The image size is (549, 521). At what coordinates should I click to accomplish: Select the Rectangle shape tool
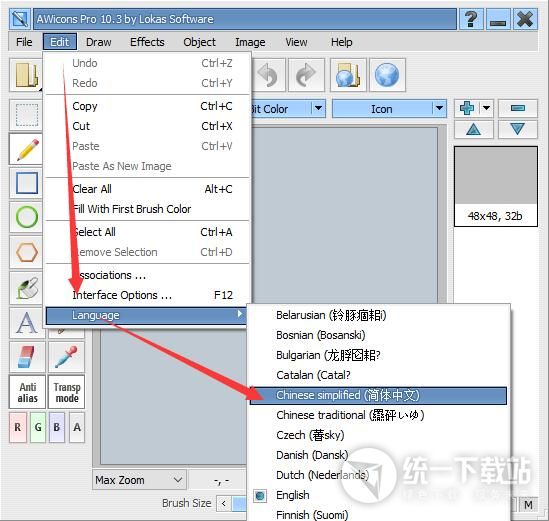pyautogui.click(x=27, y=183)
